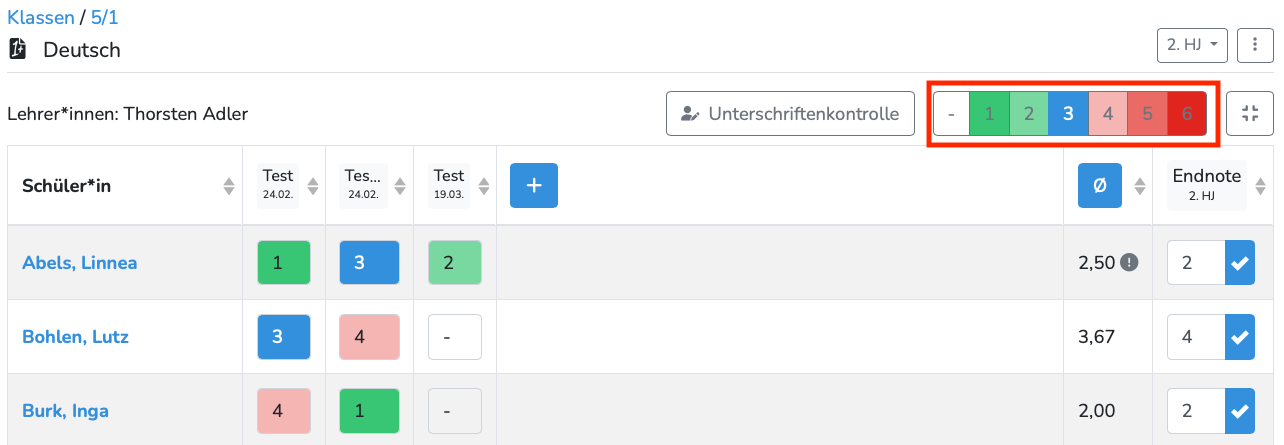Toggle Burk, Inga's Endnote checkmark
Screen dimensions: 1284x445
(x=1240, y=411)
